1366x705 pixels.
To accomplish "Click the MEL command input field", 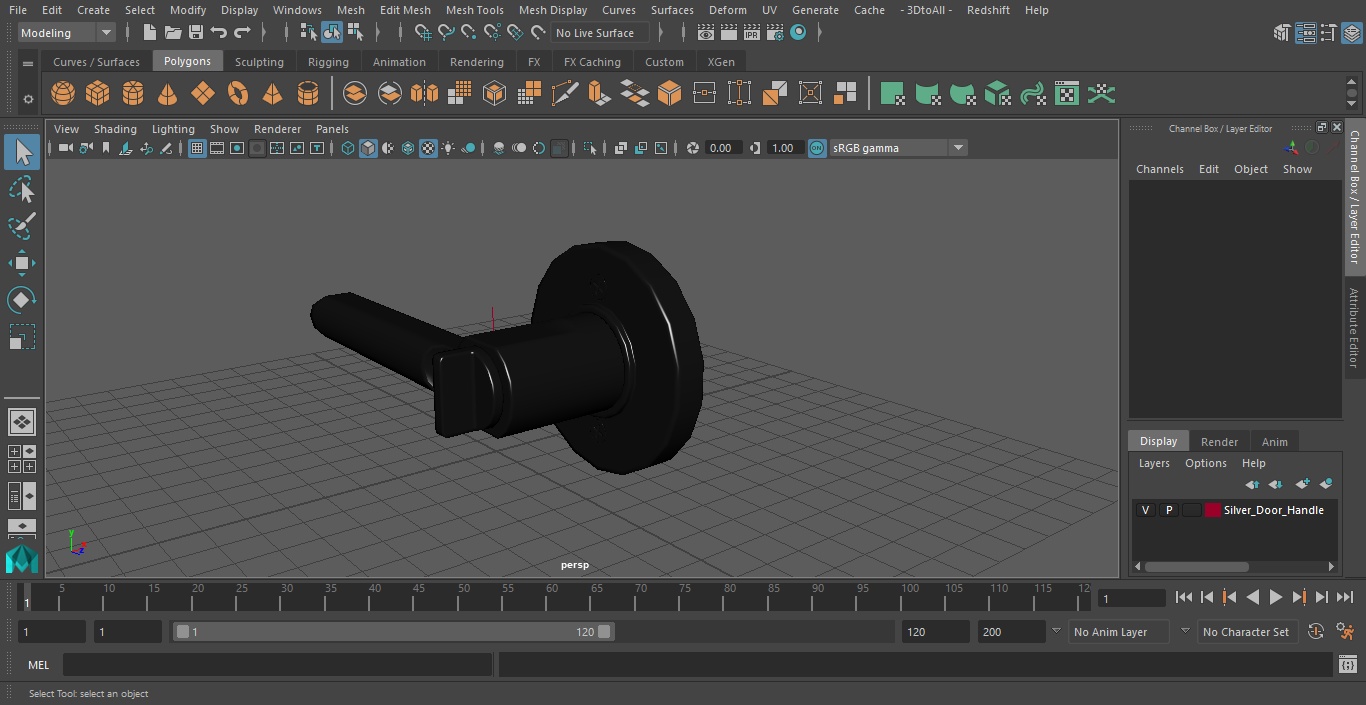I will tap(277, 665).
